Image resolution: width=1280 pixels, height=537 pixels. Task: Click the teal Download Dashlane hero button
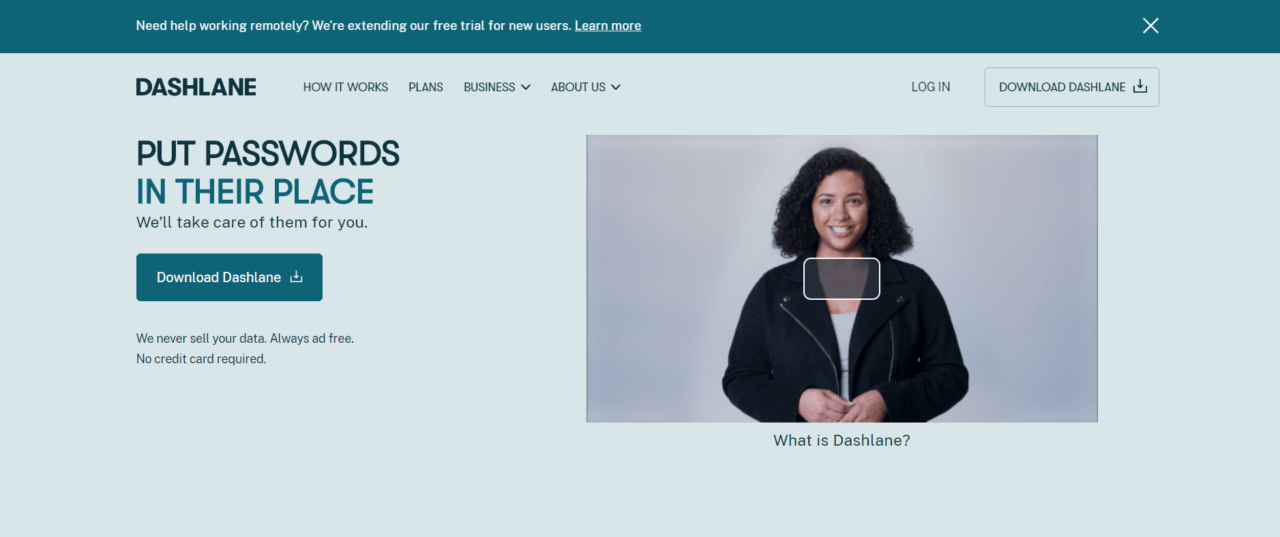[x=229, y=277]
